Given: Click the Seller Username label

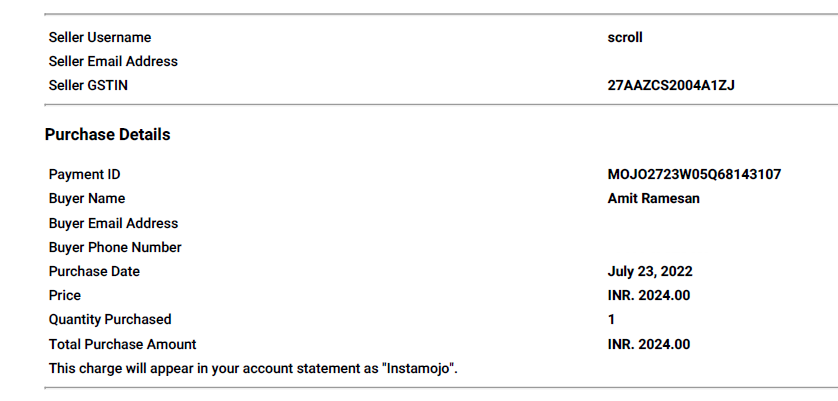Looking at the screenshot, I should tap(100, 37).
